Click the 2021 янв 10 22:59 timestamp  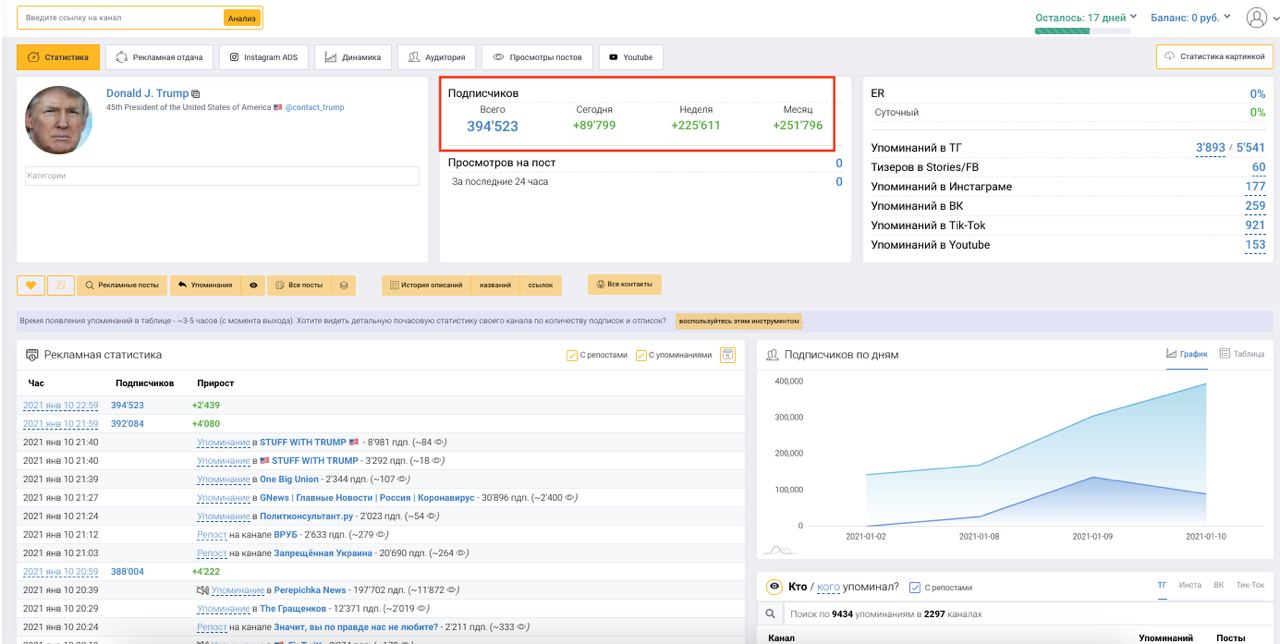click(x=60, y=405)
